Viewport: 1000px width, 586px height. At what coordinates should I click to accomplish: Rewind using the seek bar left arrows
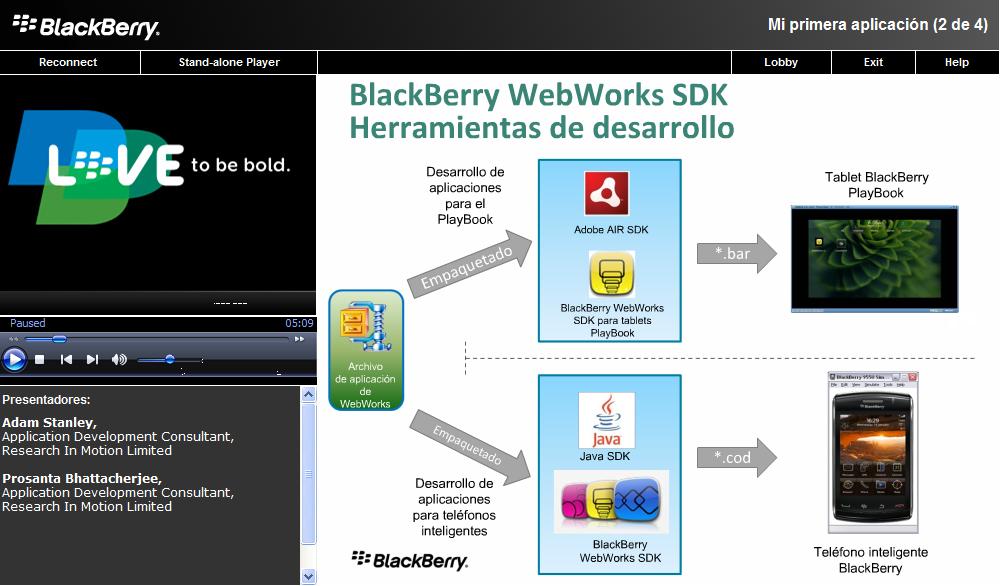tap(13, 339)
